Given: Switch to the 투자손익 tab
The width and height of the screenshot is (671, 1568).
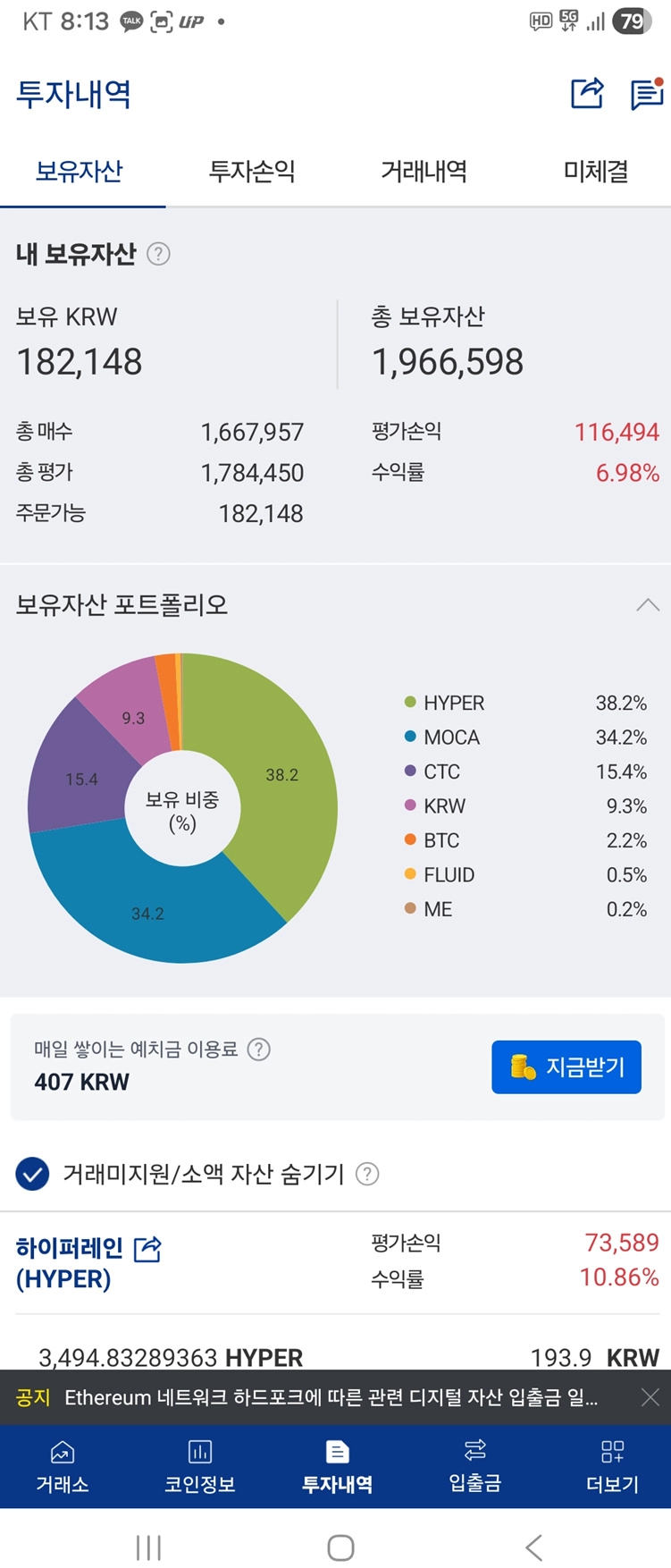Looking at the screenshot, I should 251,171.
